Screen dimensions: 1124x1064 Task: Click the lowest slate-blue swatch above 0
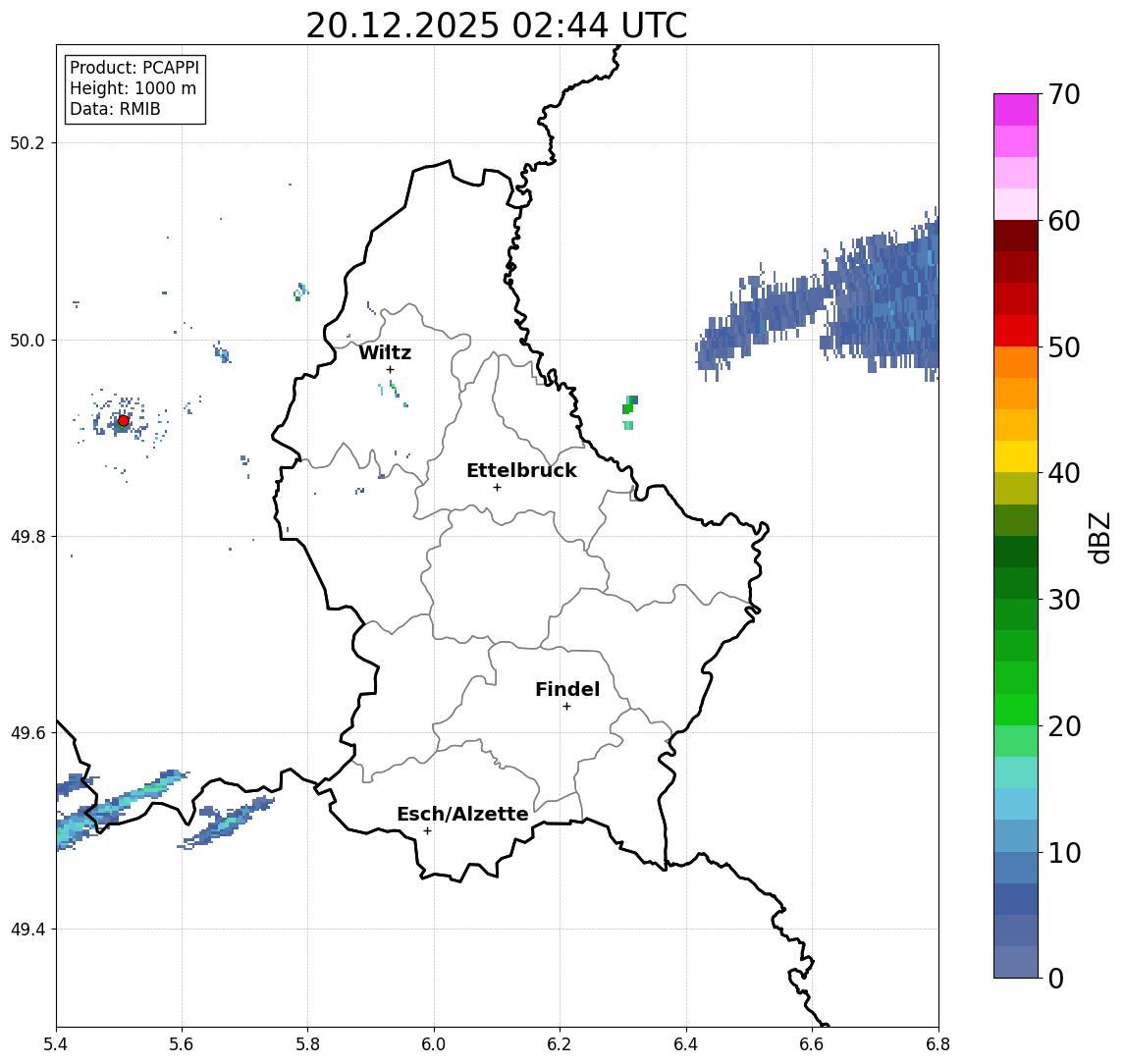[x=1016, y=962]
